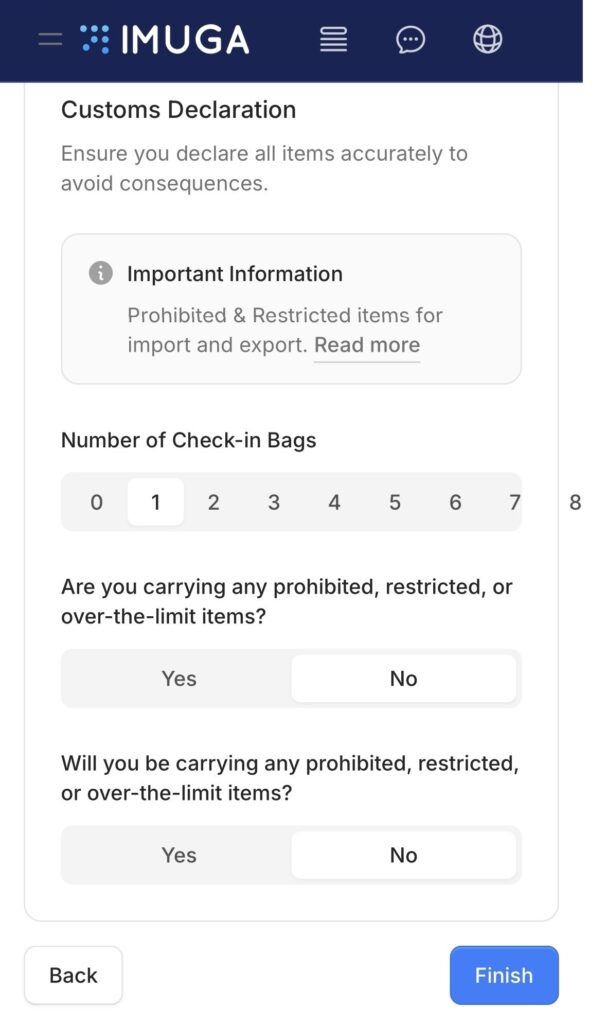Open the chat bubble icon
Screen dimensions: 606x1024
410,40
